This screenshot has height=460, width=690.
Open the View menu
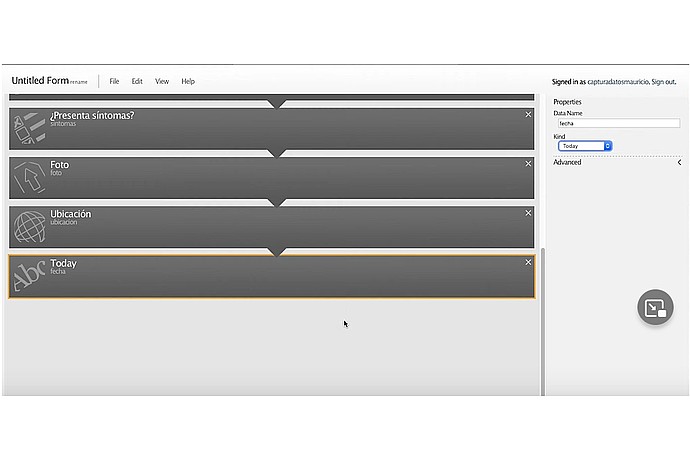162,81
